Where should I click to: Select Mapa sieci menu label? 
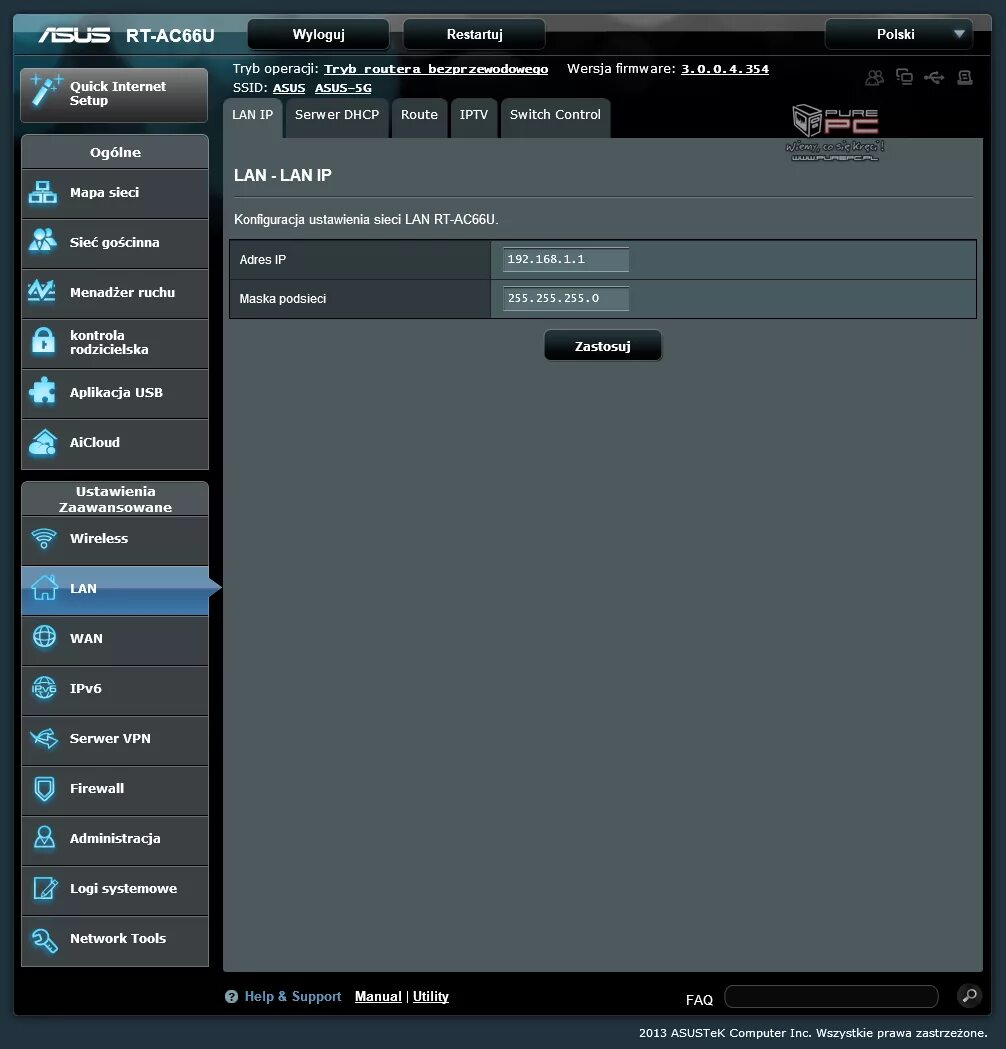click(104, 193)
